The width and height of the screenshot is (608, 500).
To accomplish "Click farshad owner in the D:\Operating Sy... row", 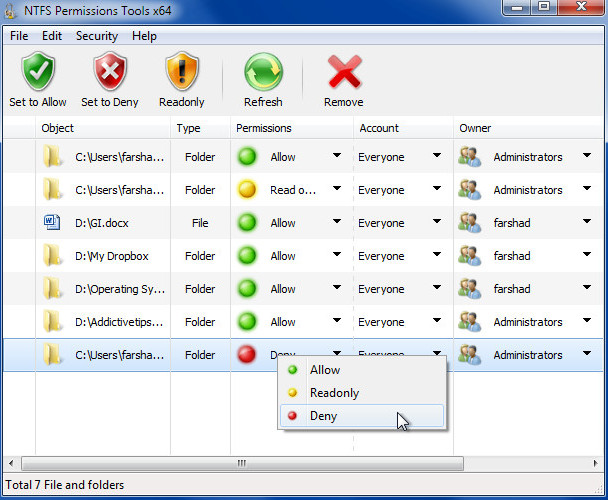I will pos(512,289).
